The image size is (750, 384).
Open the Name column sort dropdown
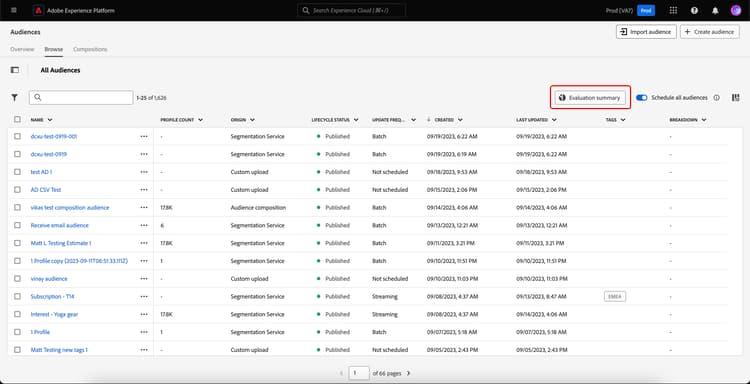[50, 120]
